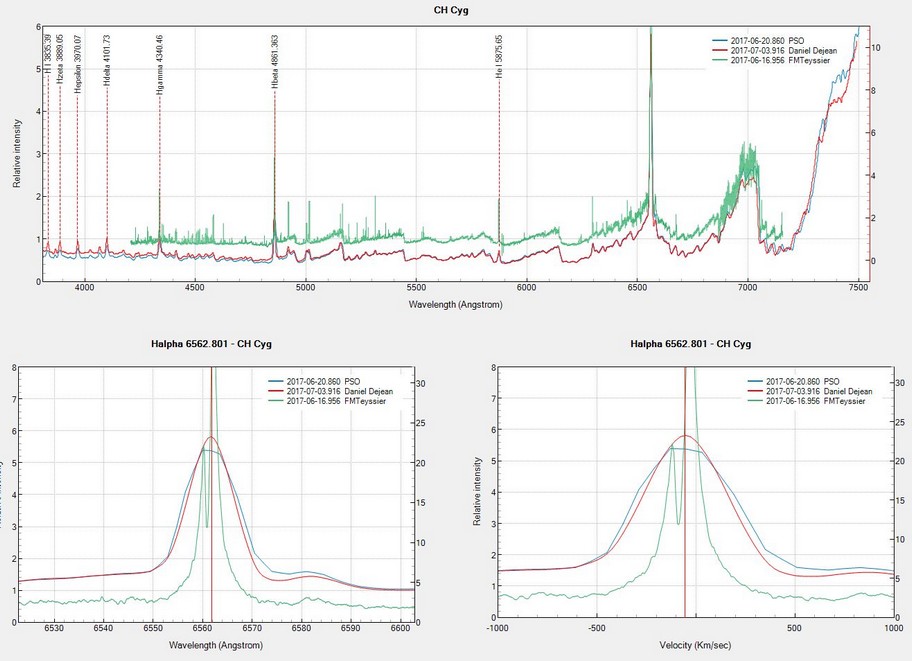Click the '6560' tick on the bottom-left wavelength axis

pos(202,628)
